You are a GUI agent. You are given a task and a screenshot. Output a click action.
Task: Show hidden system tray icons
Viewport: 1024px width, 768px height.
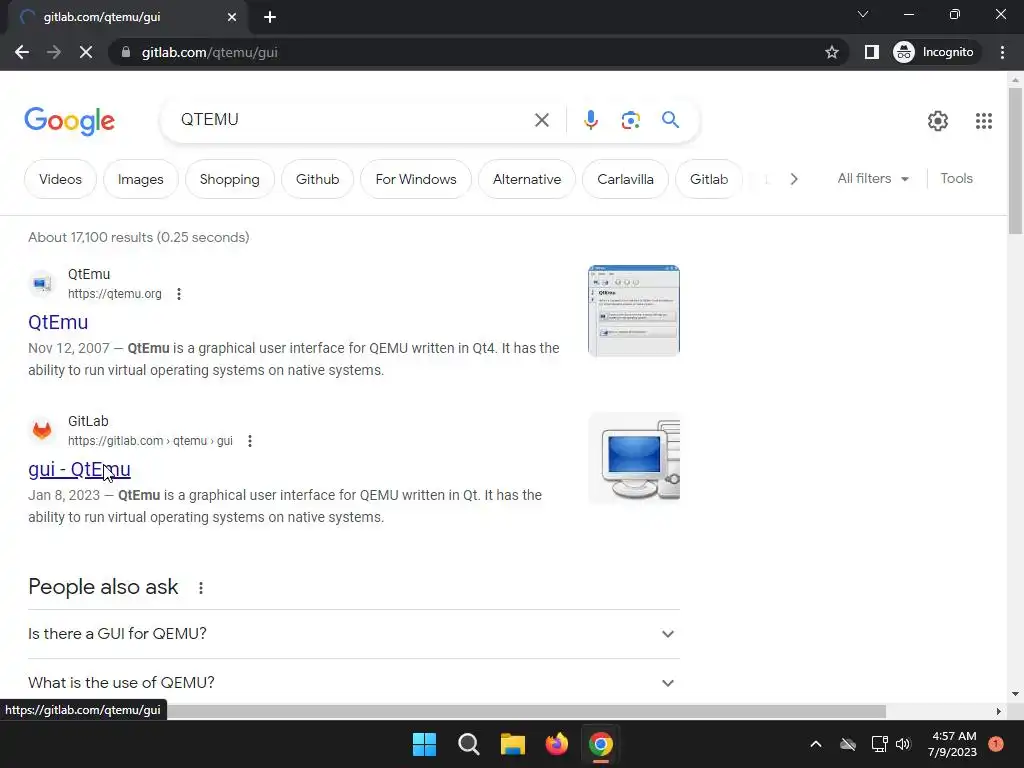[x=816, y=744]
